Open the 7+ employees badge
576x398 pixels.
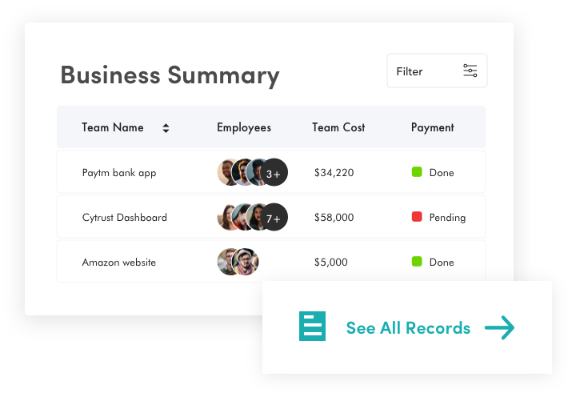click(x=274, y=217)
